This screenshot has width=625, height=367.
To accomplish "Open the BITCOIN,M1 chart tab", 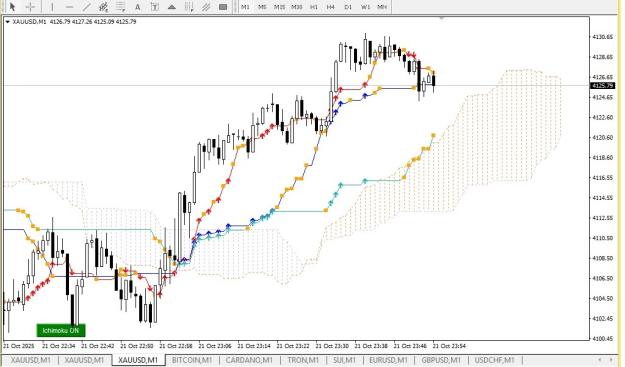I will [x=192, y=360].
